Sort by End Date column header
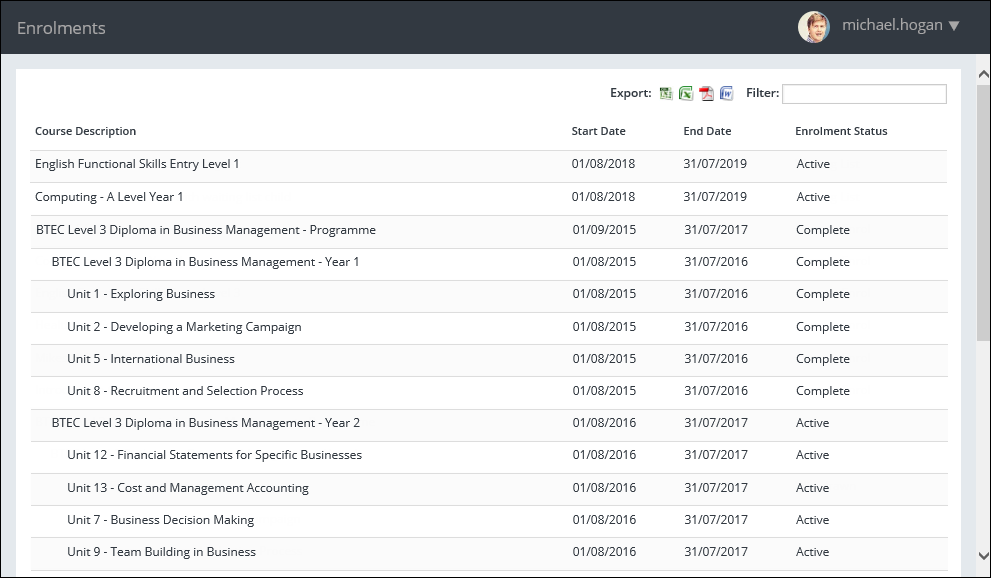The height and width of the screenshot is (578, 991). point(707,131)
